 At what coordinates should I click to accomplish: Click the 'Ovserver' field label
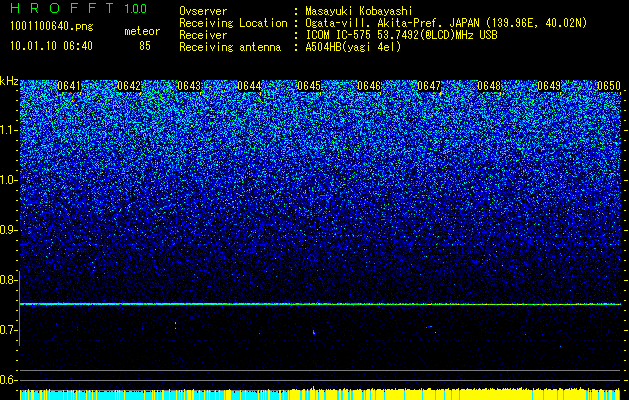click(x=203, y=11)
